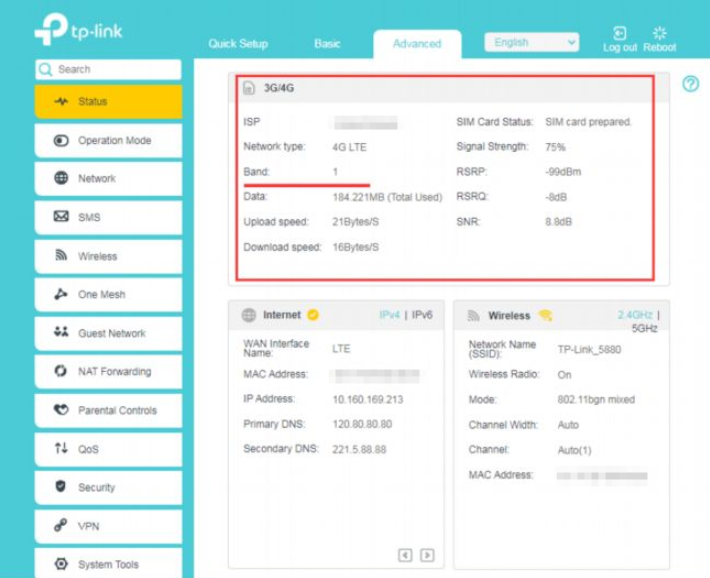Click the Log out icon
Screen dimensions: 710x578
619,34
